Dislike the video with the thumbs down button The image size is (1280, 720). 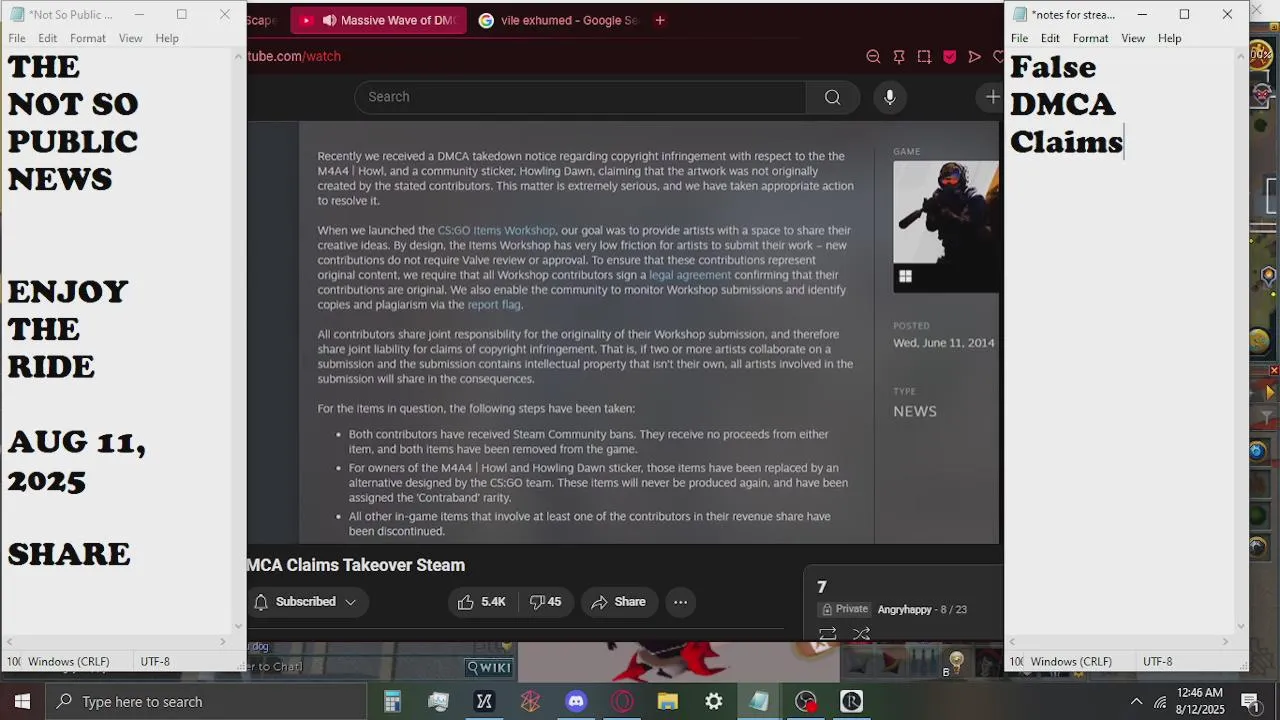coord(545,602)
